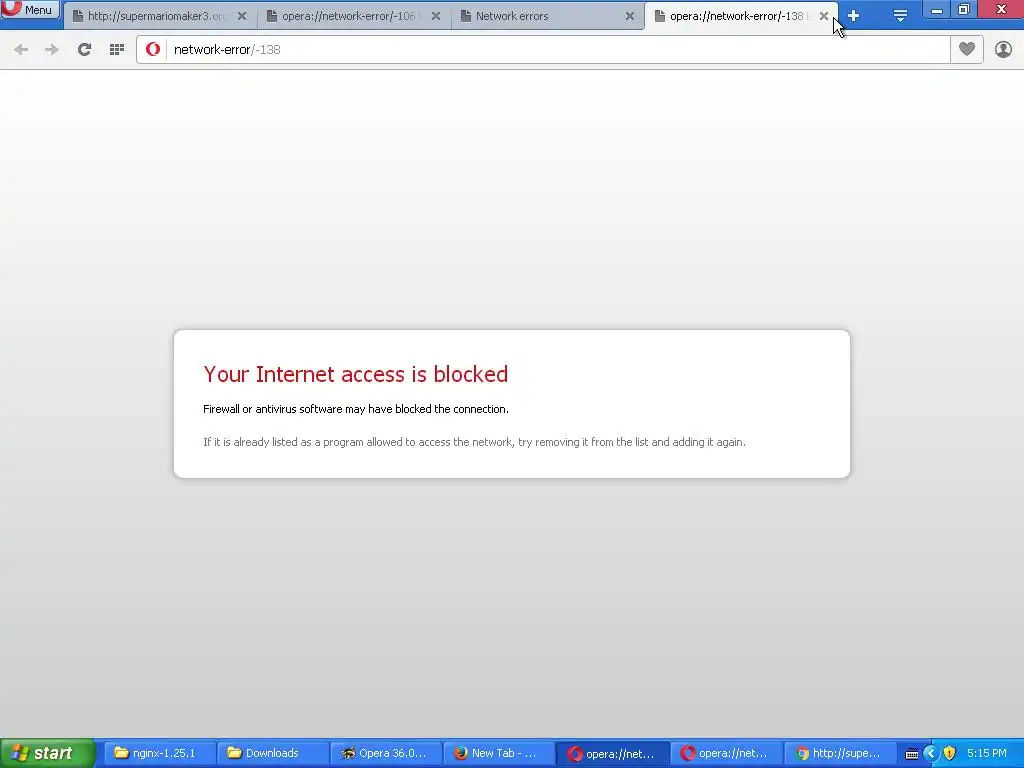Click the Opera logo in address bar
The image size is (1024, 768).
[153, 49]
